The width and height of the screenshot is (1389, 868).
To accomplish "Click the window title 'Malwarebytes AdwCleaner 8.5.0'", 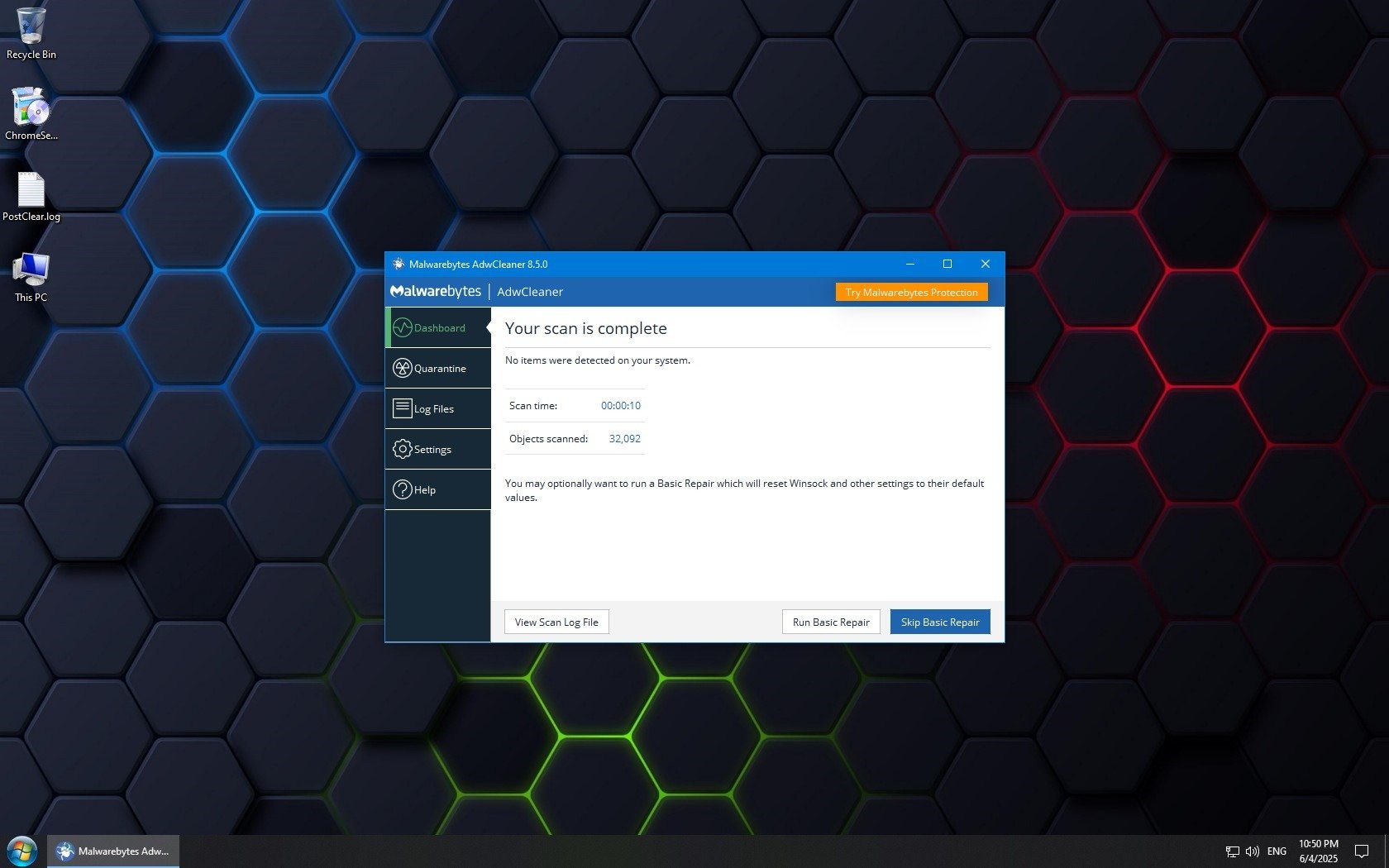I will (x=478, y=265).
